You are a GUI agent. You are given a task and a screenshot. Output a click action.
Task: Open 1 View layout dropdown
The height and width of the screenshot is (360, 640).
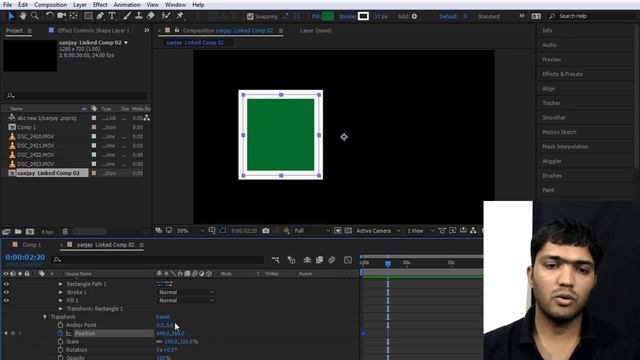point(420,231)
